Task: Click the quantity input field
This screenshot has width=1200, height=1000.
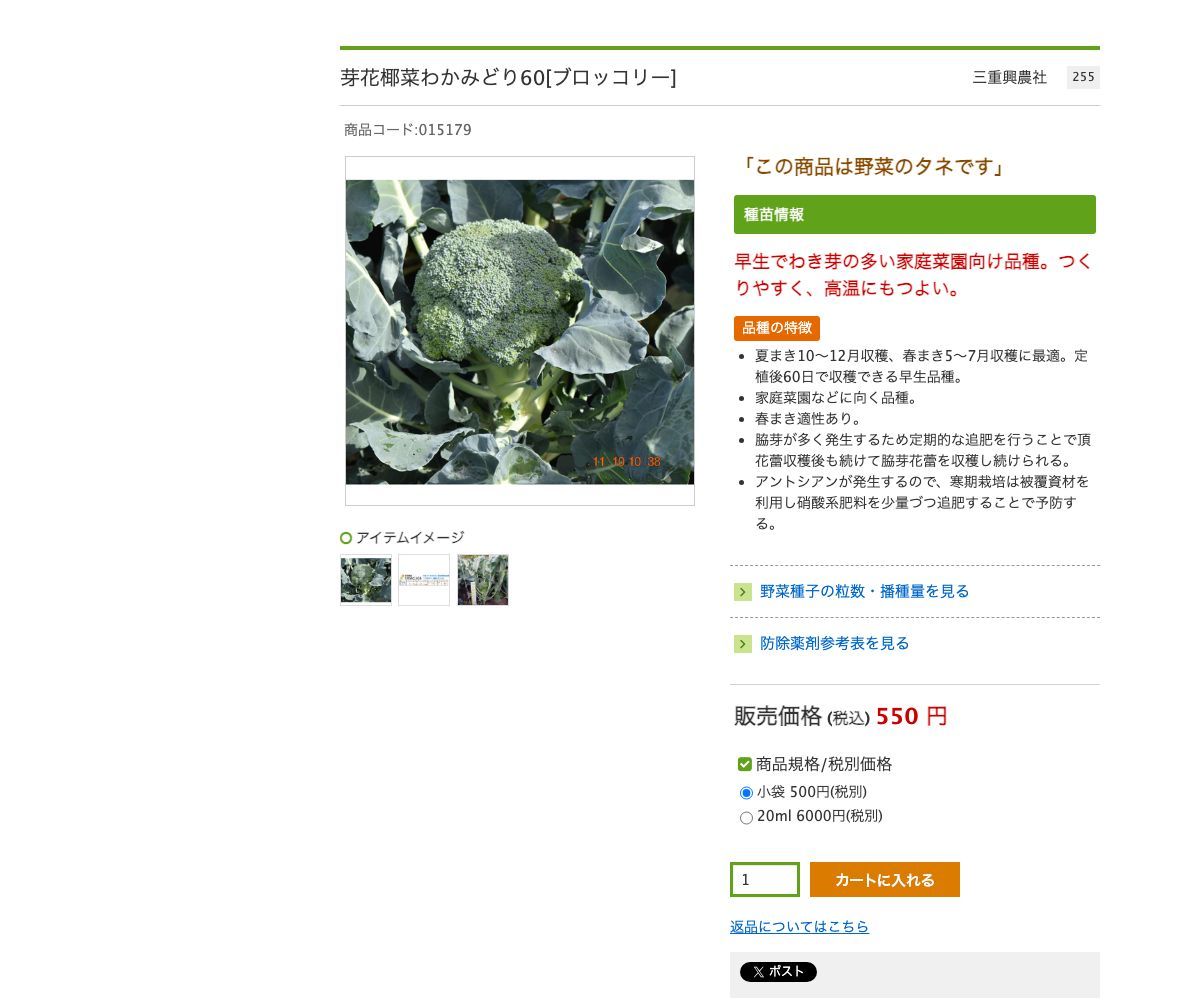Action: point(765,880)
